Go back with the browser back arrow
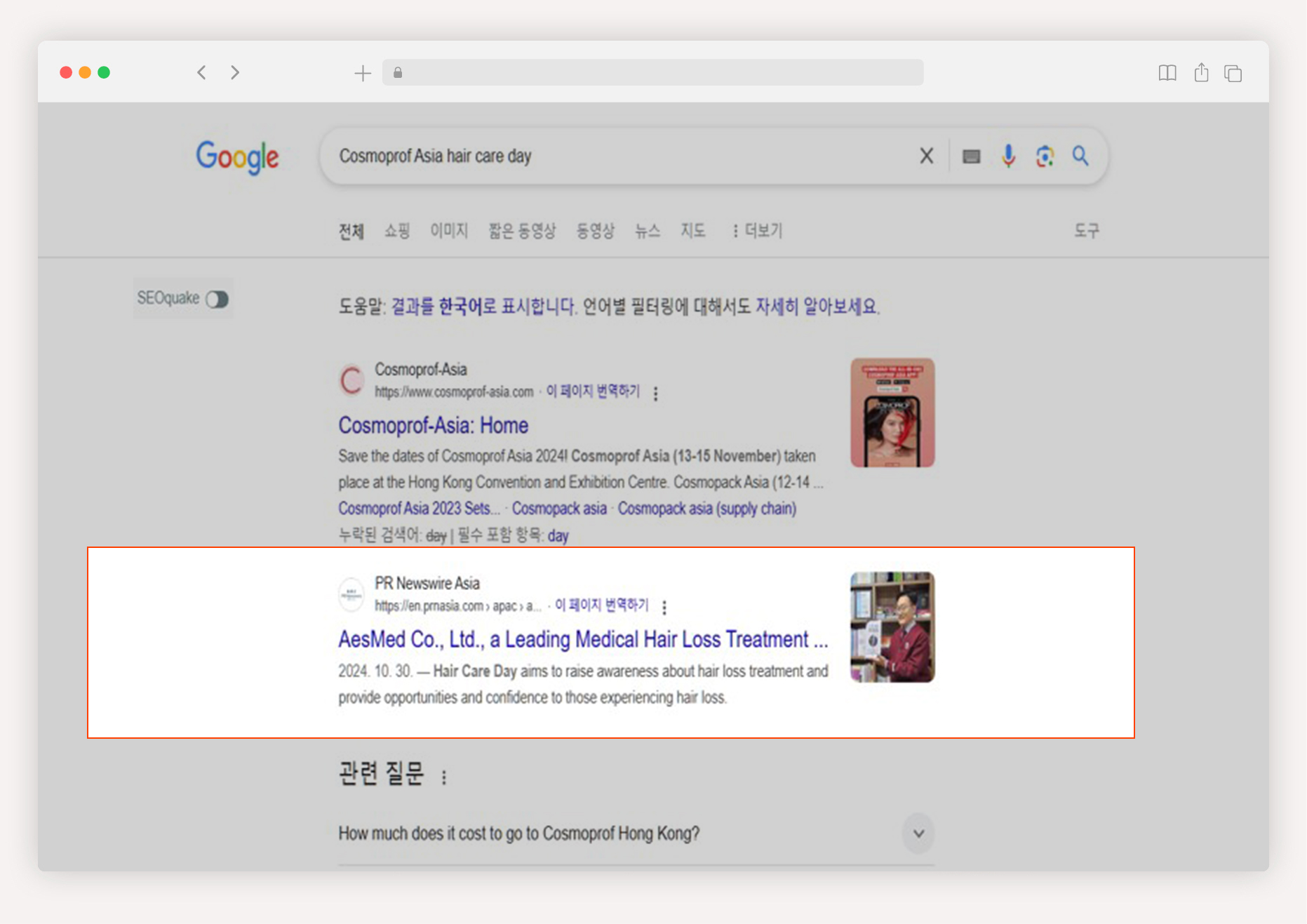The image size is (1307, 924). (x=201, y=72)
